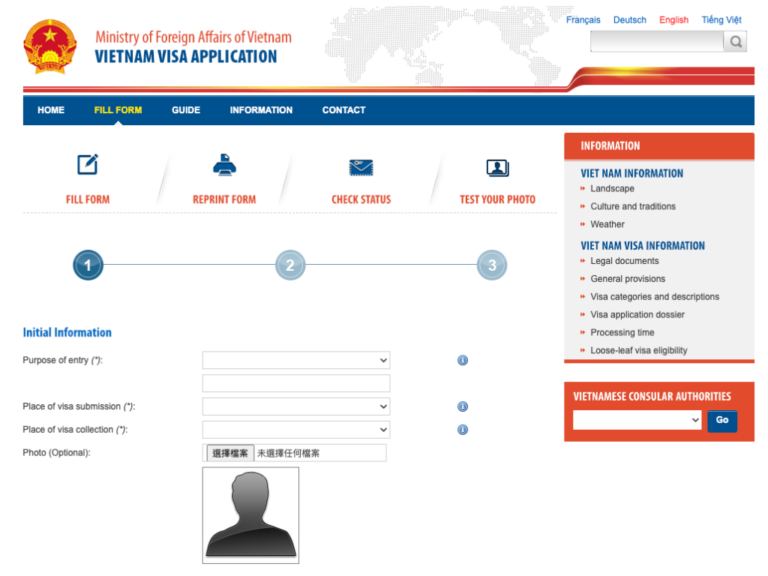Open the CONTACT menu item
The image size is (768, 576).
click(344, 110)
